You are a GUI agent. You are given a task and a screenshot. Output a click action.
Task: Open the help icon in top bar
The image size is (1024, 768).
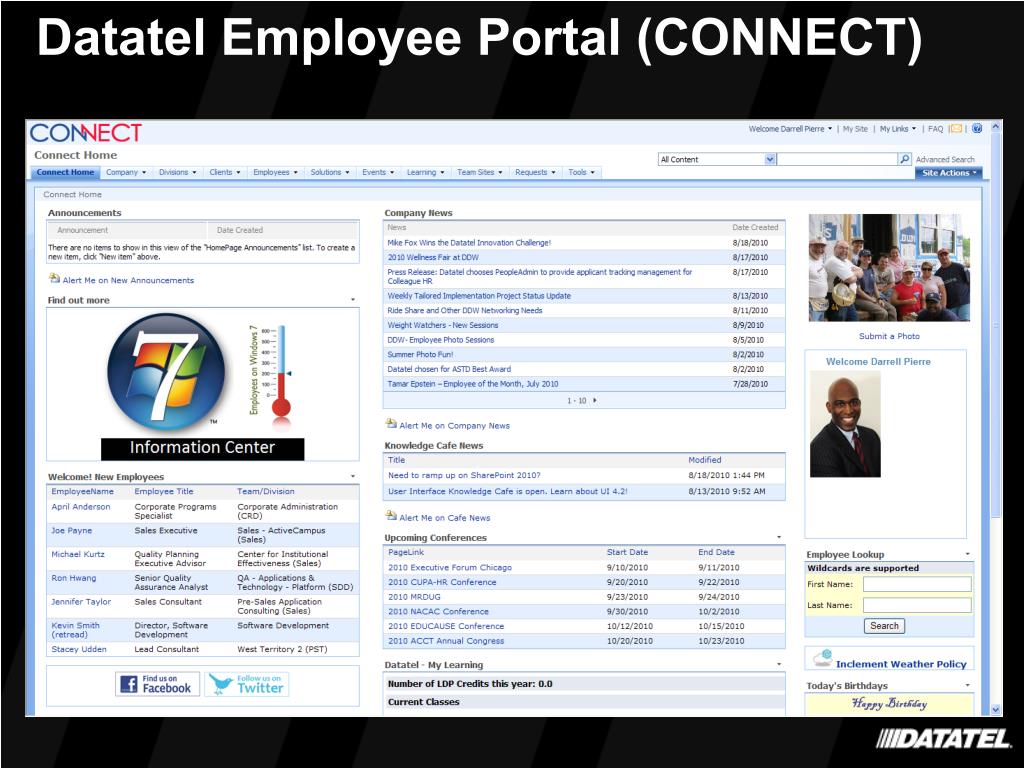pos(977,129)
